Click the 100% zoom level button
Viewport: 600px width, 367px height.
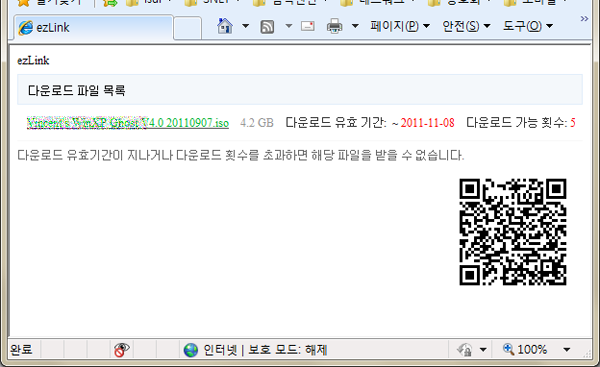point(525,349)
